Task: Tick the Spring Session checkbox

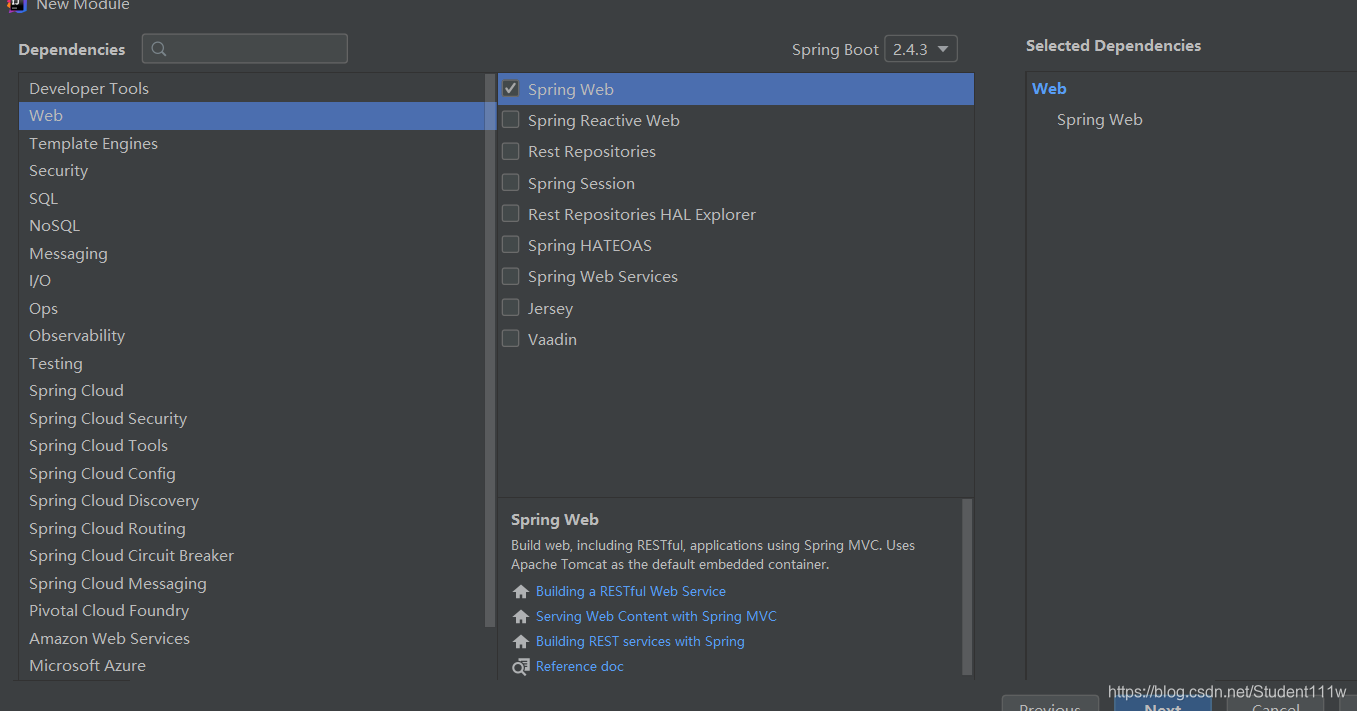Action: pyautogui.click(x=510, y=183)
